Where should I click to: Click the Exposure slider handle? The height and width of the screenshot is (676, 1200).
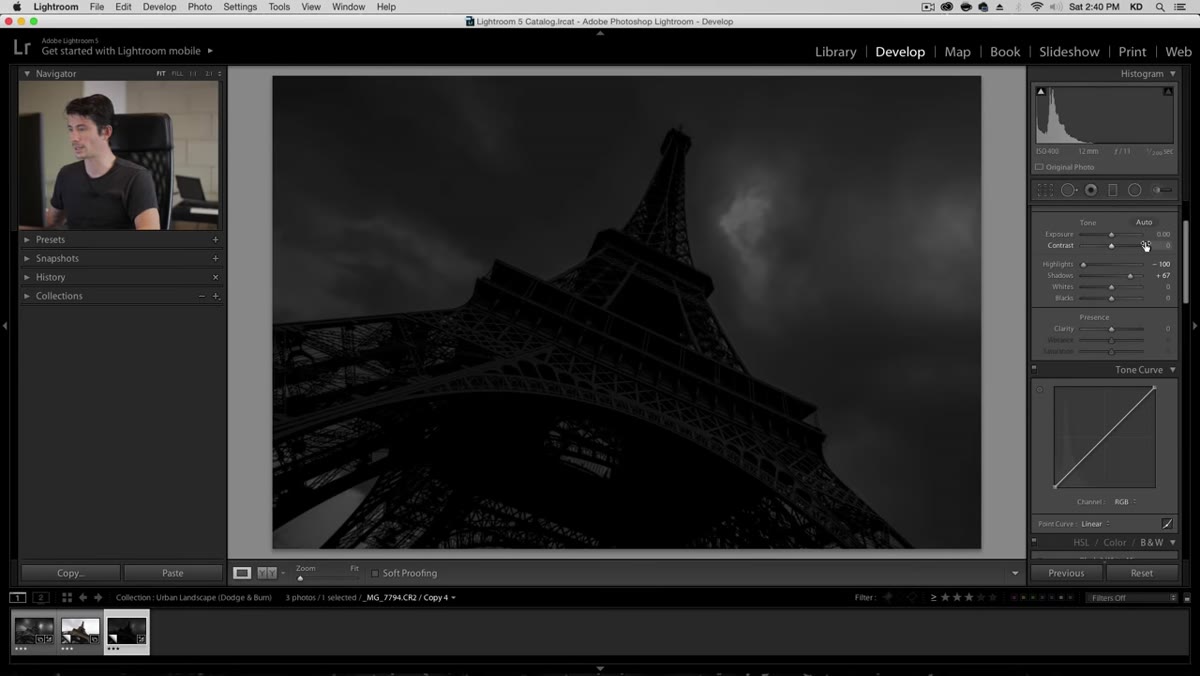point(1111,235)
